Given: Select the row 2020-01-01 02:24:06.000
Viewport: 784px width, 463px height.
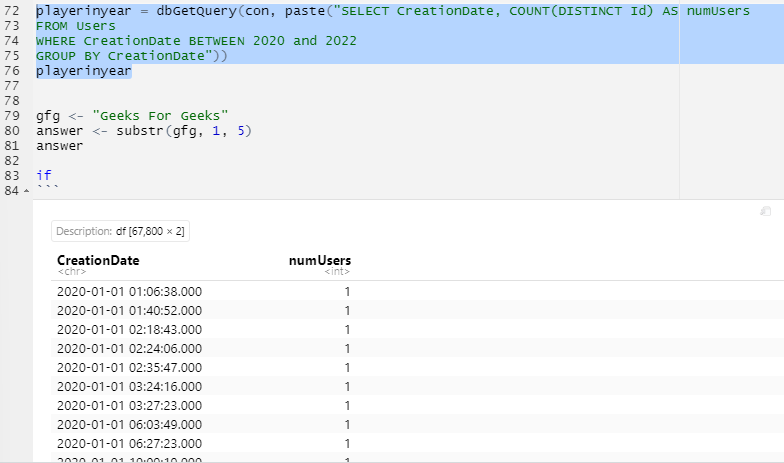Looking at the screenshot, I should point(418,348).
